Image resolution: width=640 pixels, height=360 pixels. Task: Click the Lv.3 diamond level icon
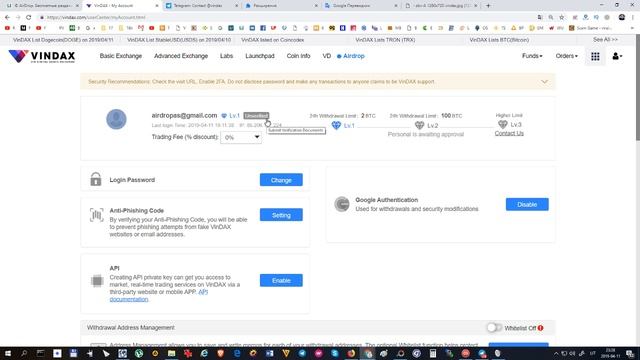pyautogui.click(x=502, y=124)
